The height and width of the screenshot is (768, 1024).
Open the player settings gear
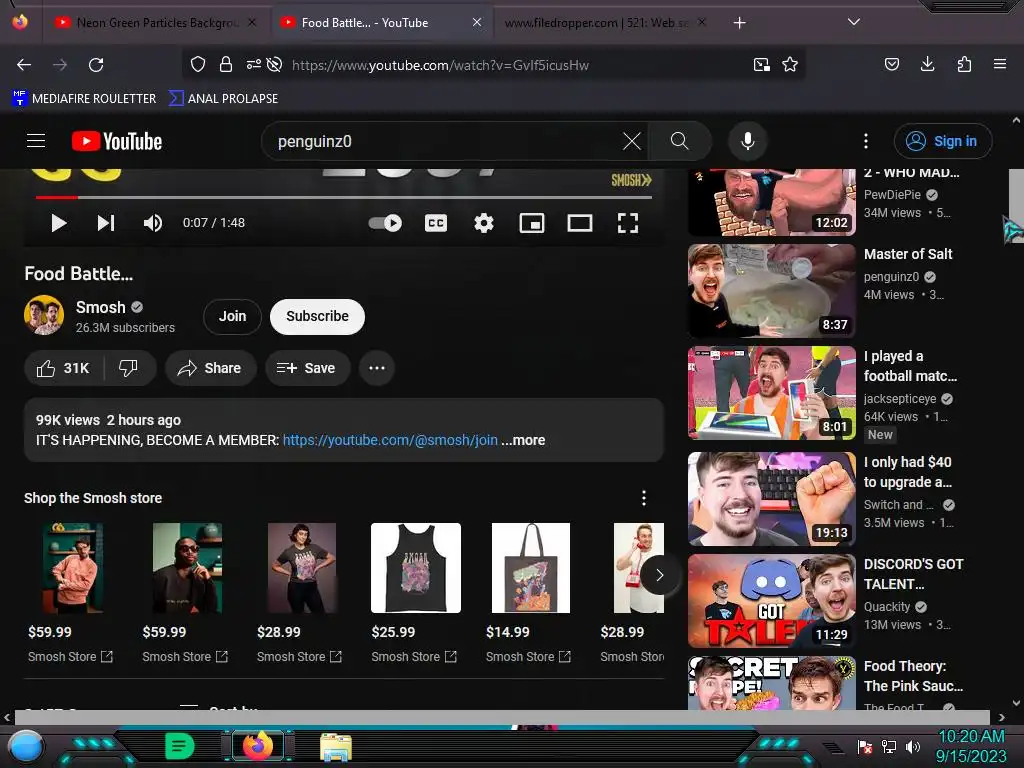[x=484, y=223]
